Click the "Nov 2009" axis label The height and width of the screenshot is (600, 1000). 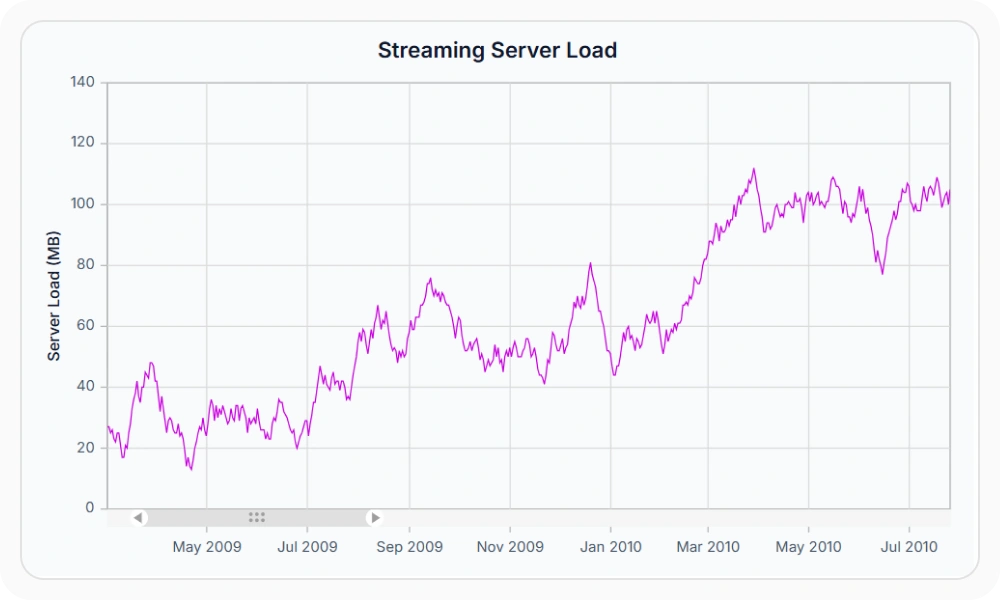(510, 547)
